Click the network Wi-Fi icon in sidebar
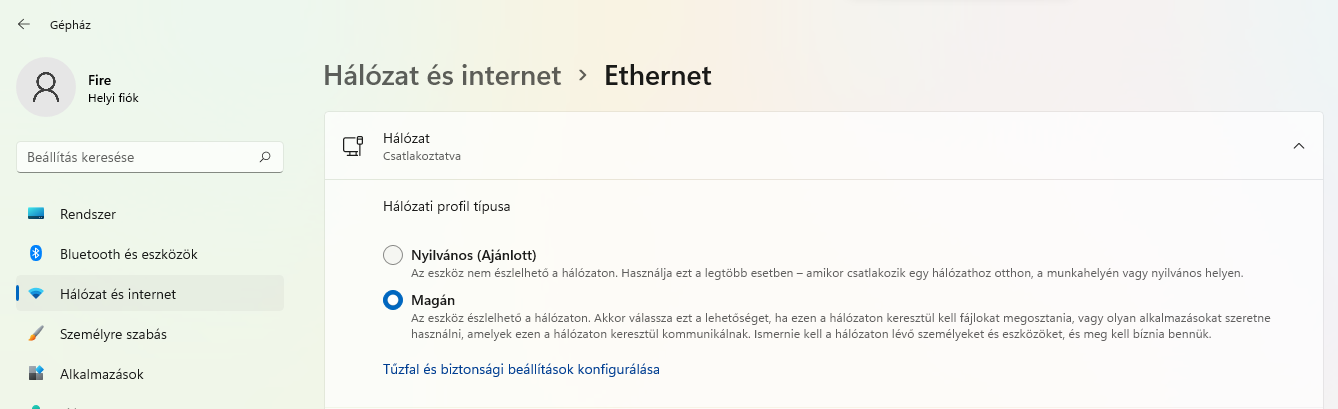1338x409 pixels. (x=36, y=294)
